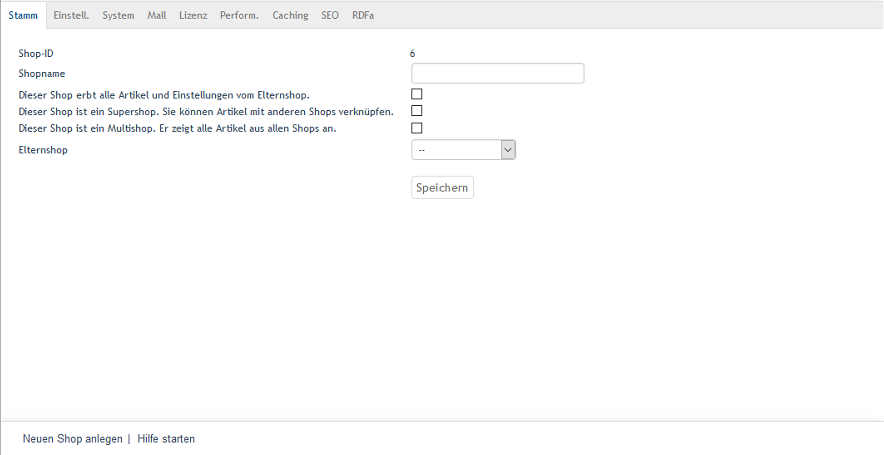Go to the System tab
884x455 pixels.
coord(118,15)
